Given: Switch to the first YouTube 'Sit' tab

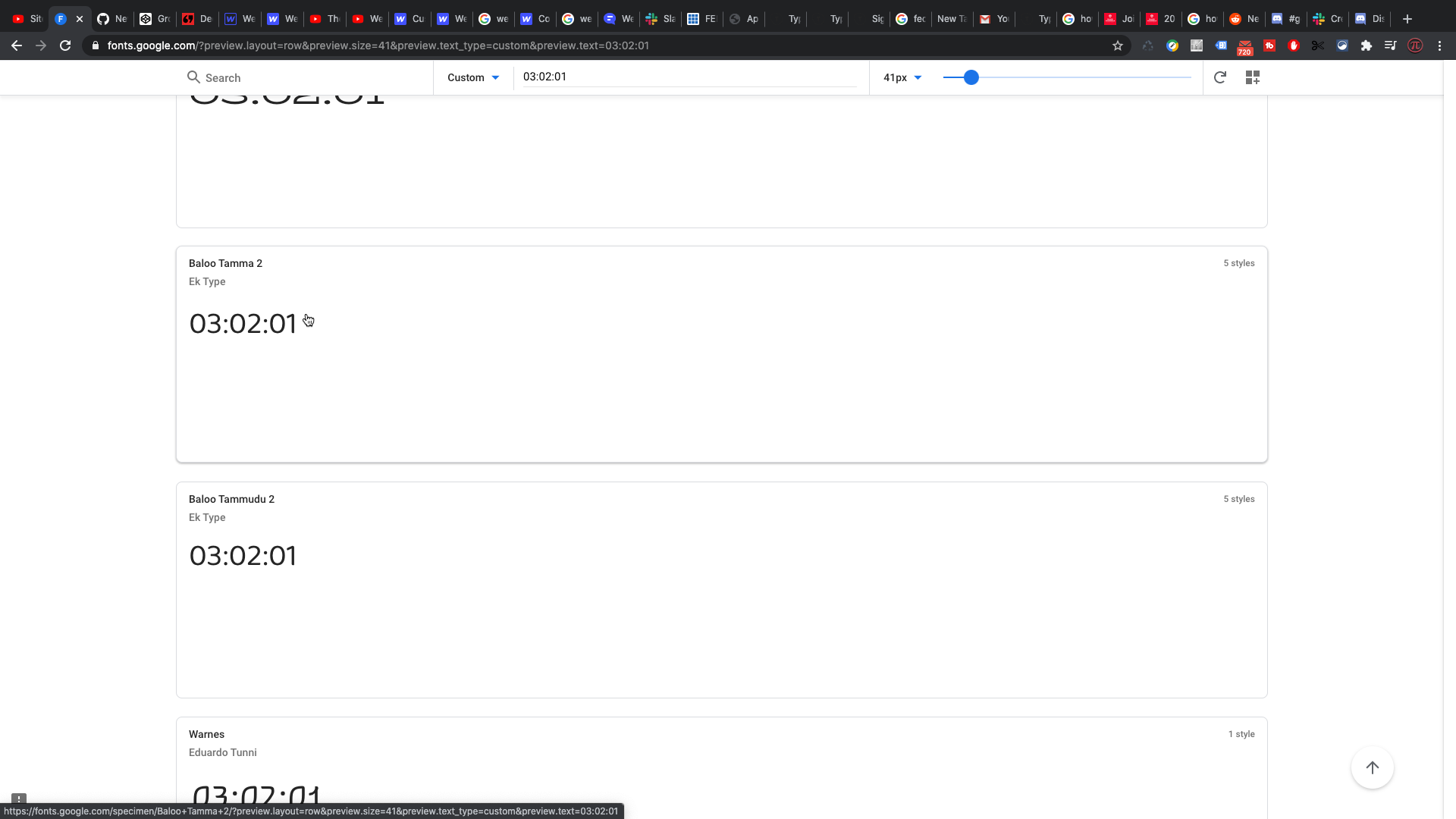Looking at the screenshot, I should [x=28, y=19].
